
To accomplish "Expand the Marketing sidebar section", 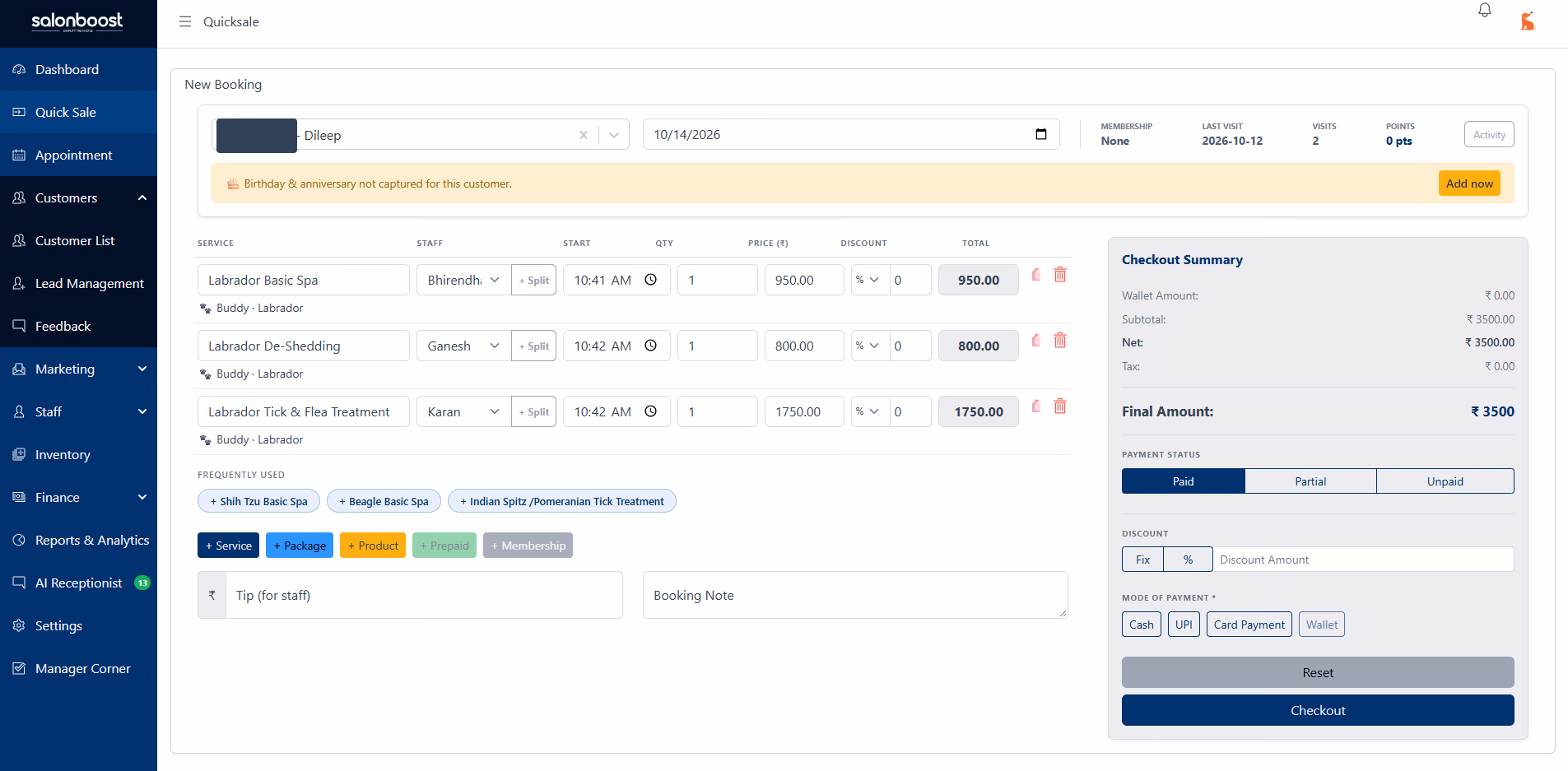I will (x=142, y=369).
